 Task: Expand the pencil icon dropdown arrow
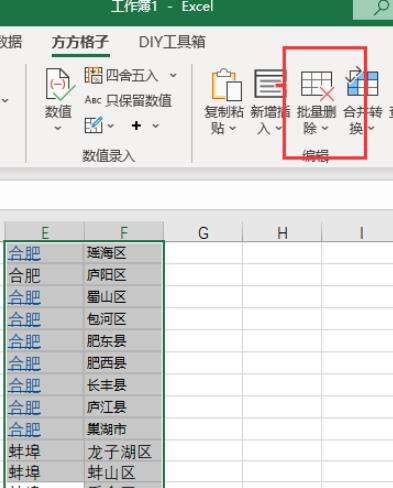111,126
